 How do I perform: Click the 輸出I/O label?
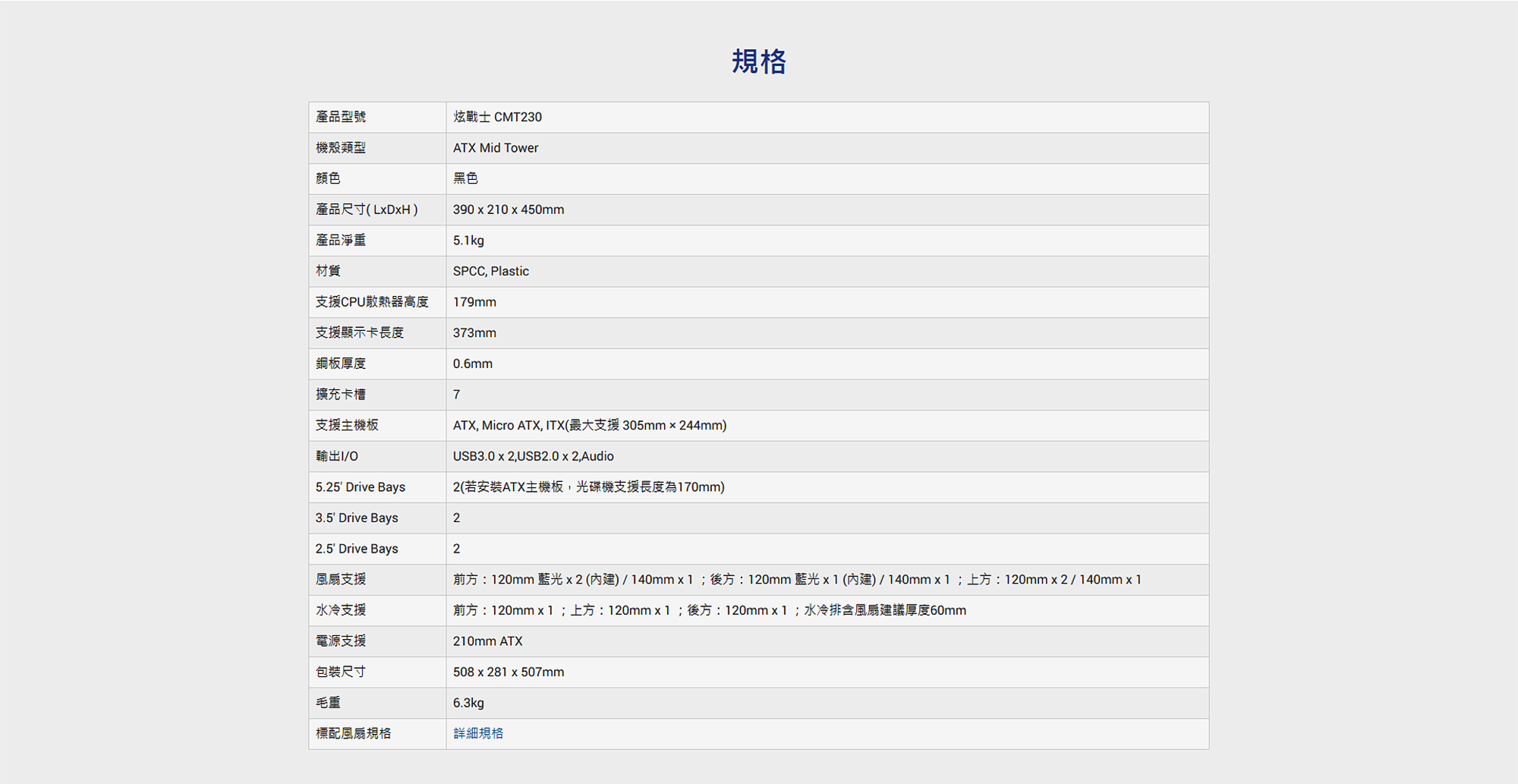337,456
